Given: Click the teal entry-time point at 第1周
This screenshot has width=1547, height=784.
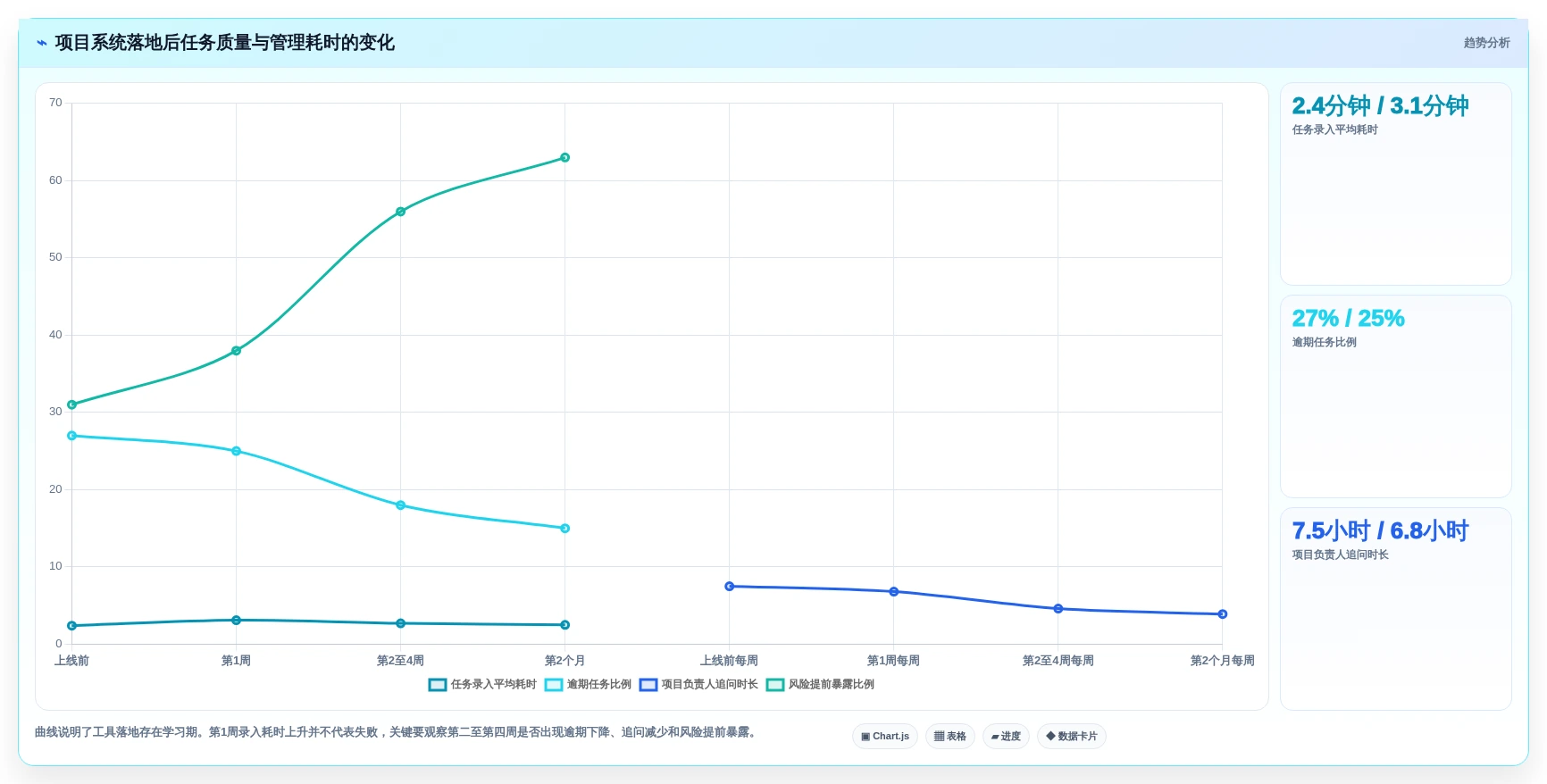Looking at the screenshot, I should pyautogui.click(x=236, y=621).
